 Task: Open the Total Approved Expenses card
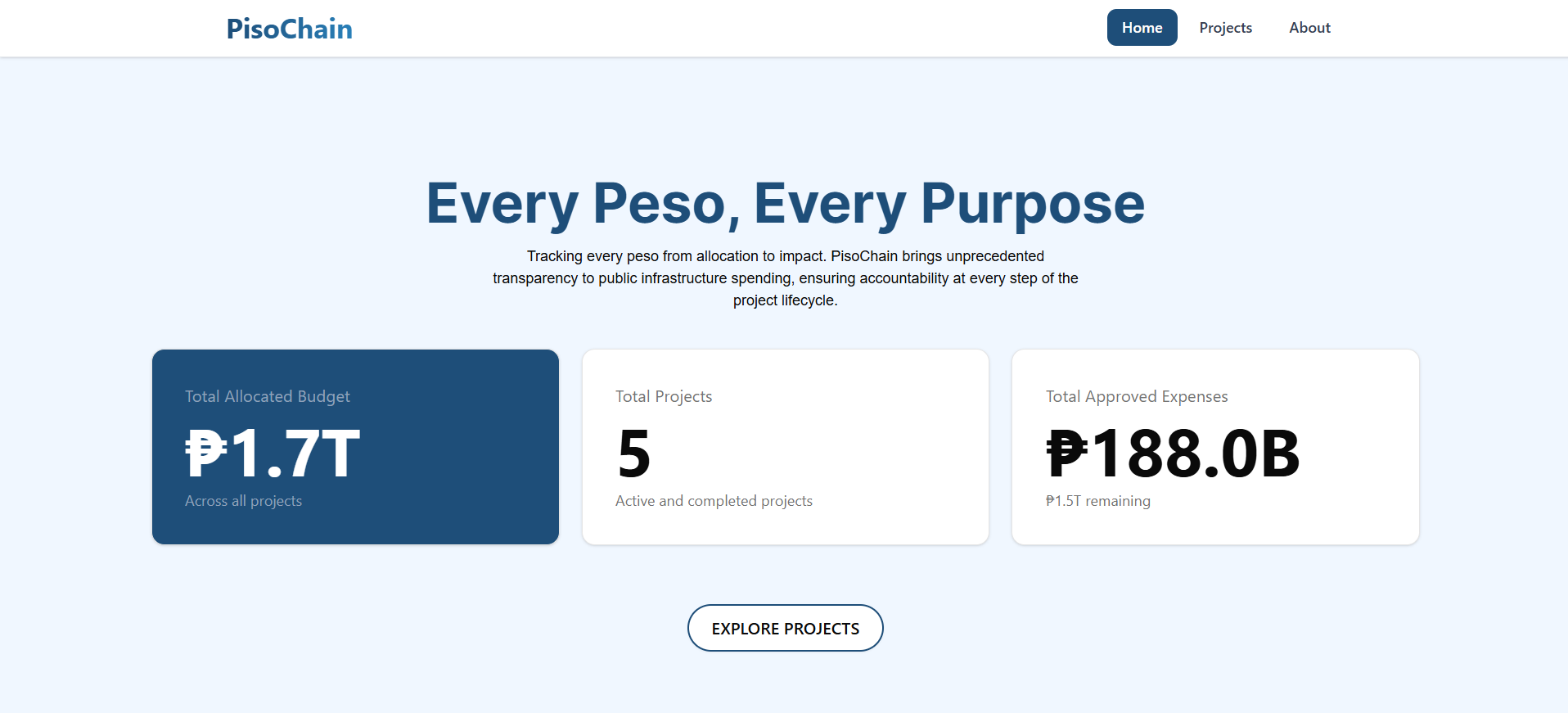click(x=1215, y=447)
